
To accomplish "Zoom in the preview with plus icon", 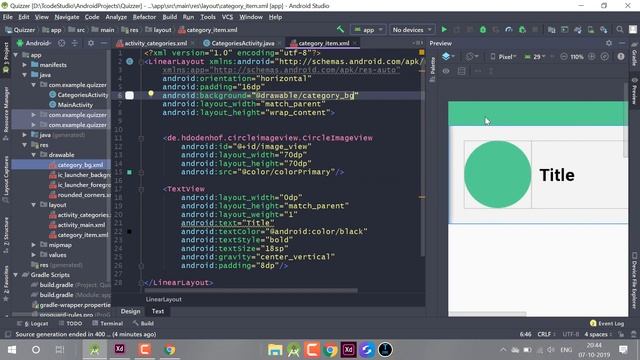I will (591, 57).
